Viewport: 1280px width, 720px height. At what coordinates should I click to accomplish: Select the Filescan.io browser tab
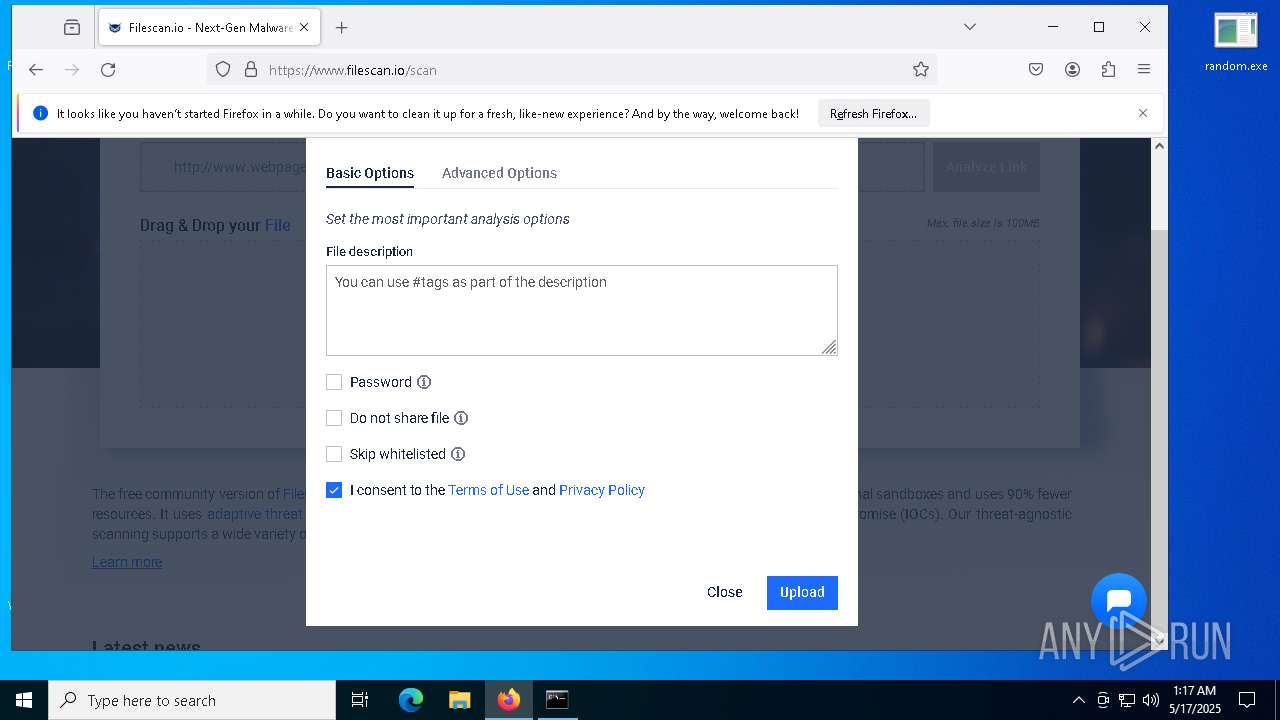209,28
